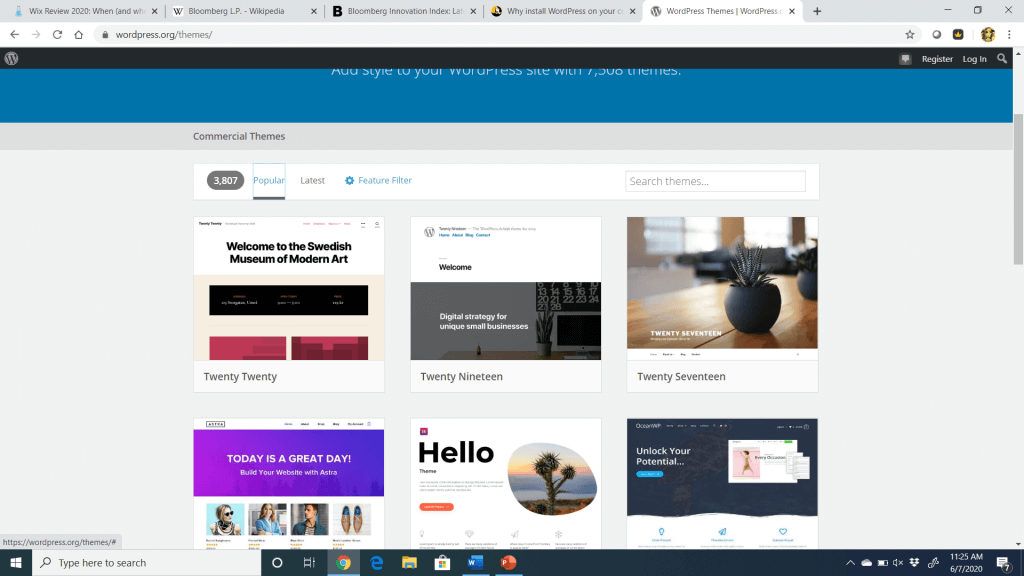Viewport: 1024px width, 576px height.
Task: Open Twenty Seventeen theme preview thumbnail
Action: pyautogui.click(x=722, y=288)
